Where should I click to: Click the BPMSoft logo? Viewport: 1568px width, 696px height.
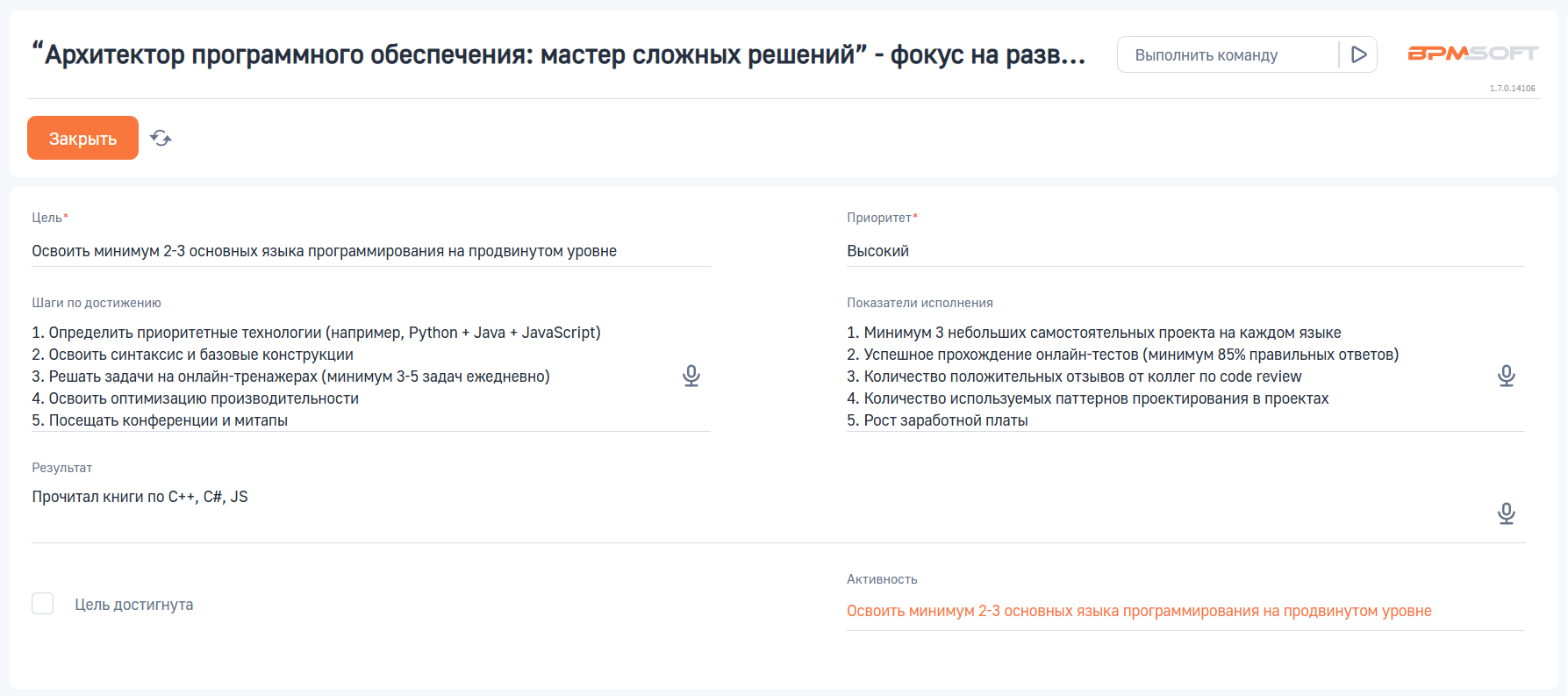[1472, 54]
